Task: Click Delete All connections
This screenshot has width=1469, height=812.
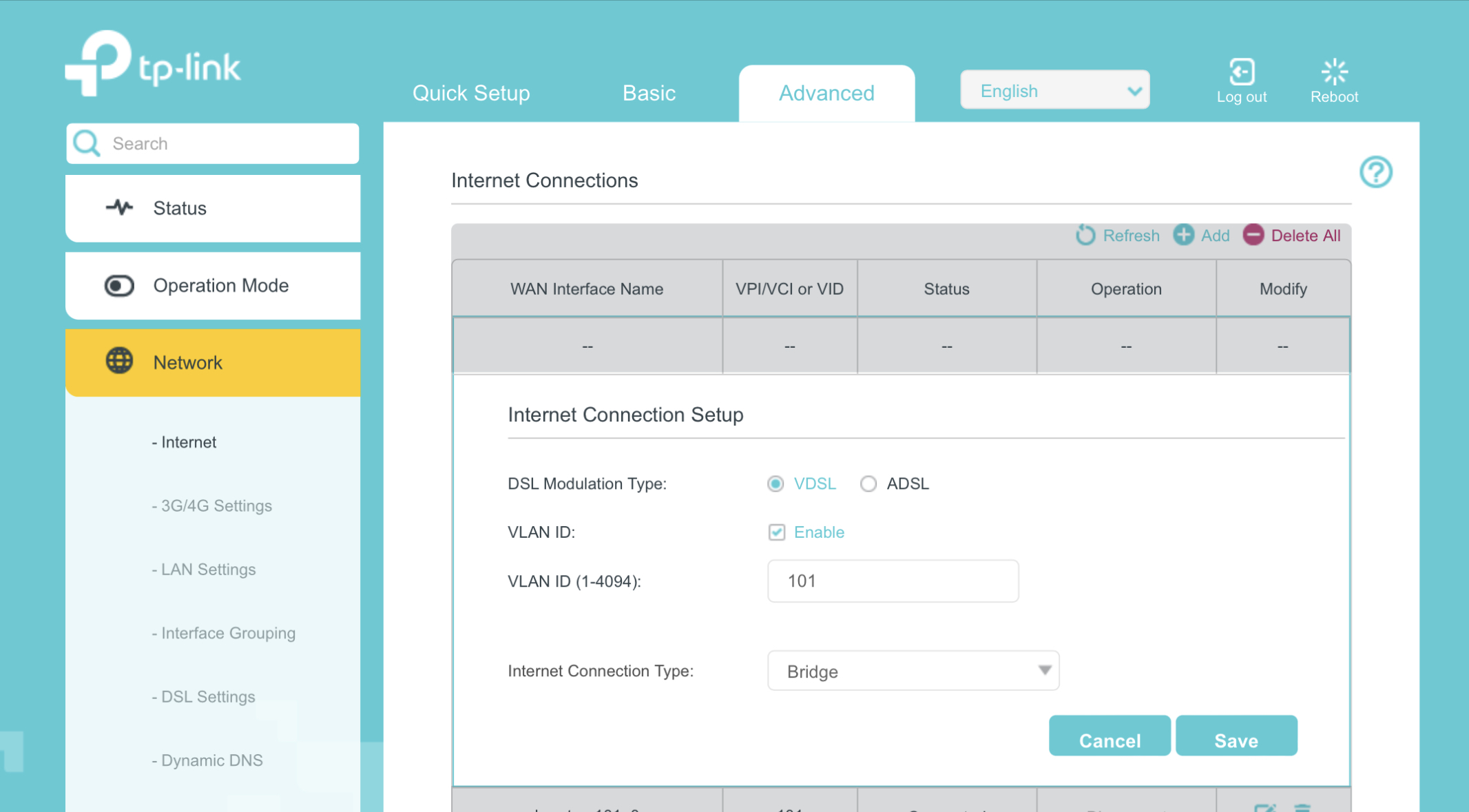Action: [1291, 235]
